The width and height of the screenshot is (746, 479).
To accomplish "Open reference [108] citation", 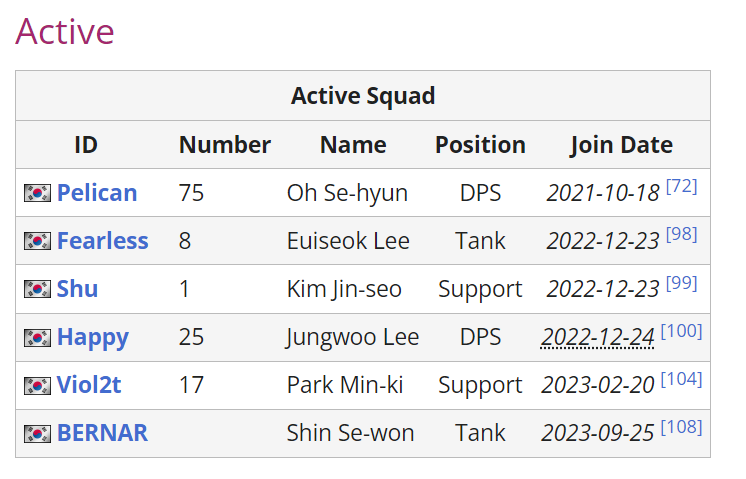I will click(x=681, y=427).
